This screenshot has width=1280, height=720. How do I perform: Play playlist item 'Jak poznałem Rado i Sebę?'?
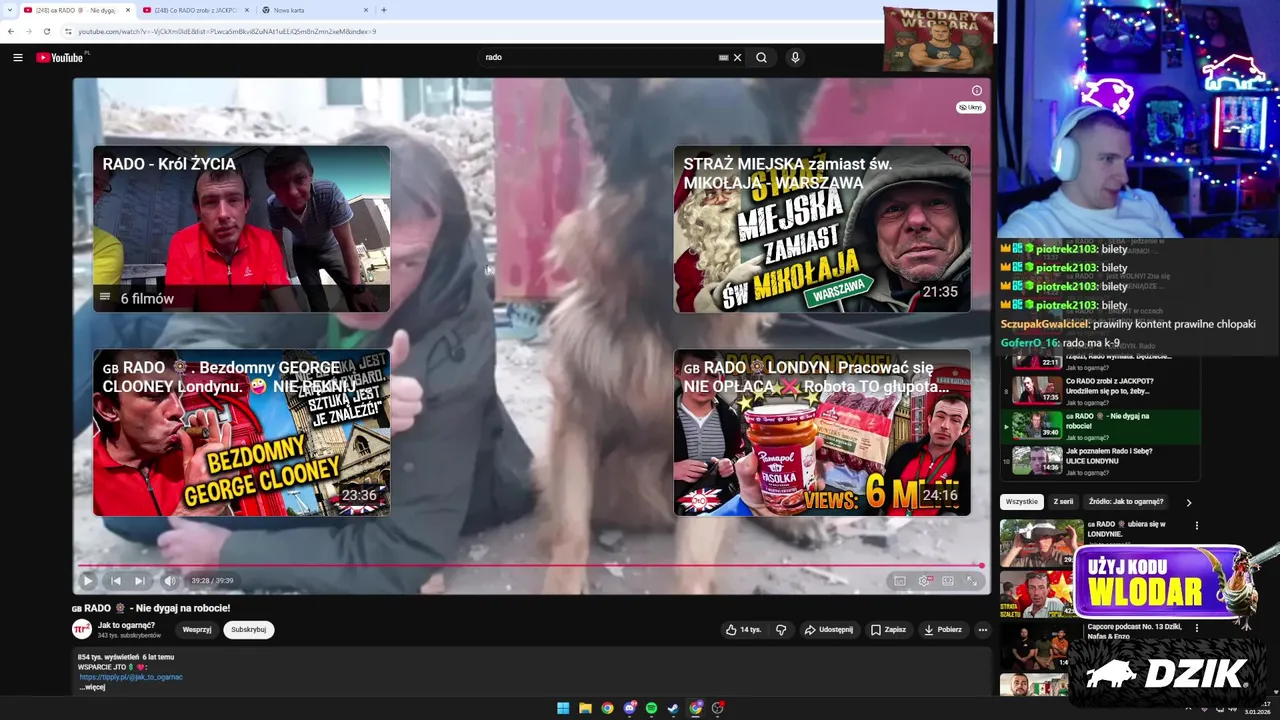tap(1101, 460)
